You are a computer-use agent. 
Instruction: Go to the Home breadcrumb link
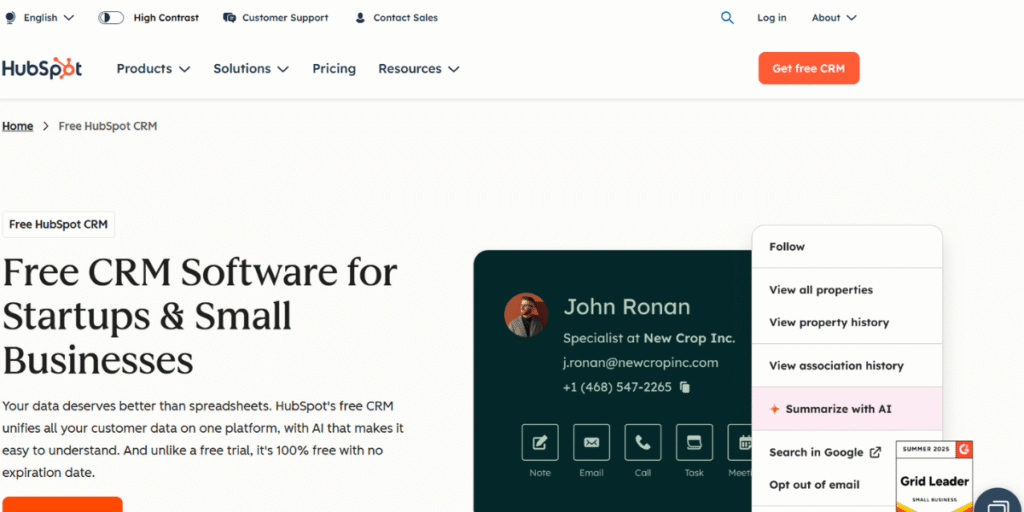pyautogui.click(x=18, y=126)
